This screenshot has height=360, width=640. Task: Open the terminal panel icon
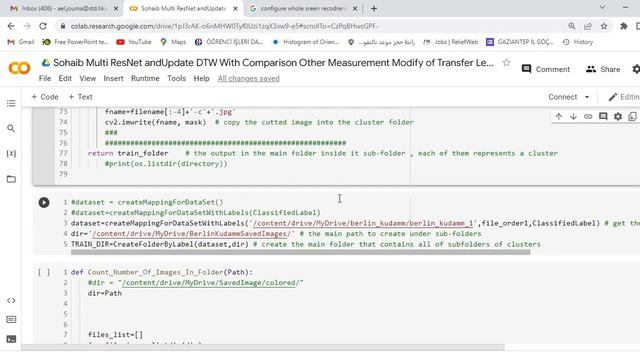[x=11, y=339]
